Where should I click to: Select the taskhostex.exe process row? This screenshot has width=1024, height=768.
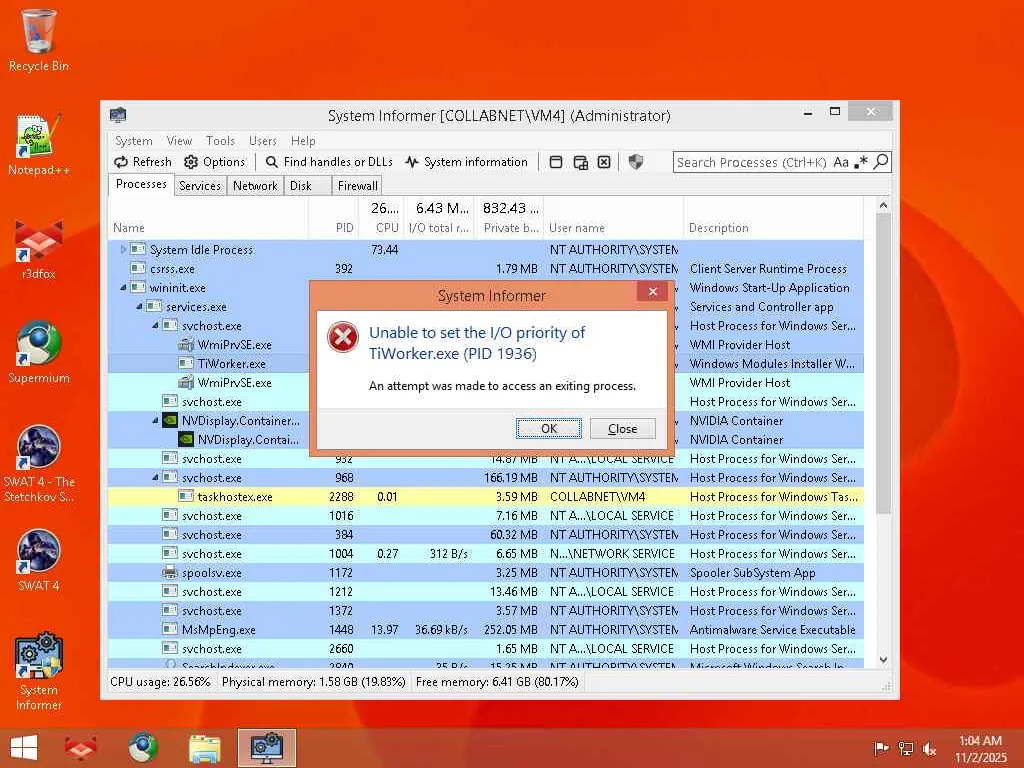(486, 496)
